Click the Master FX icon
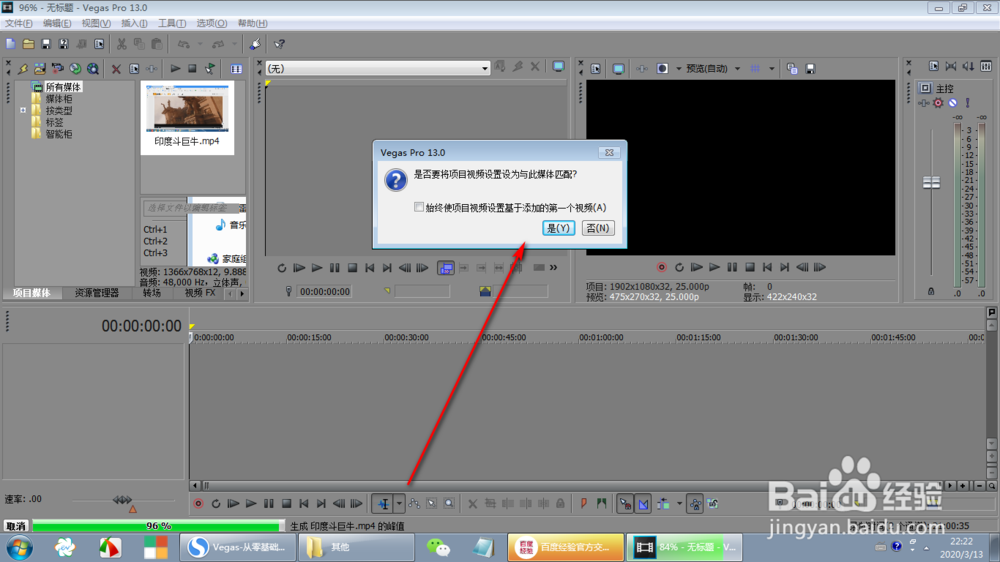 (x=924, y=103)
